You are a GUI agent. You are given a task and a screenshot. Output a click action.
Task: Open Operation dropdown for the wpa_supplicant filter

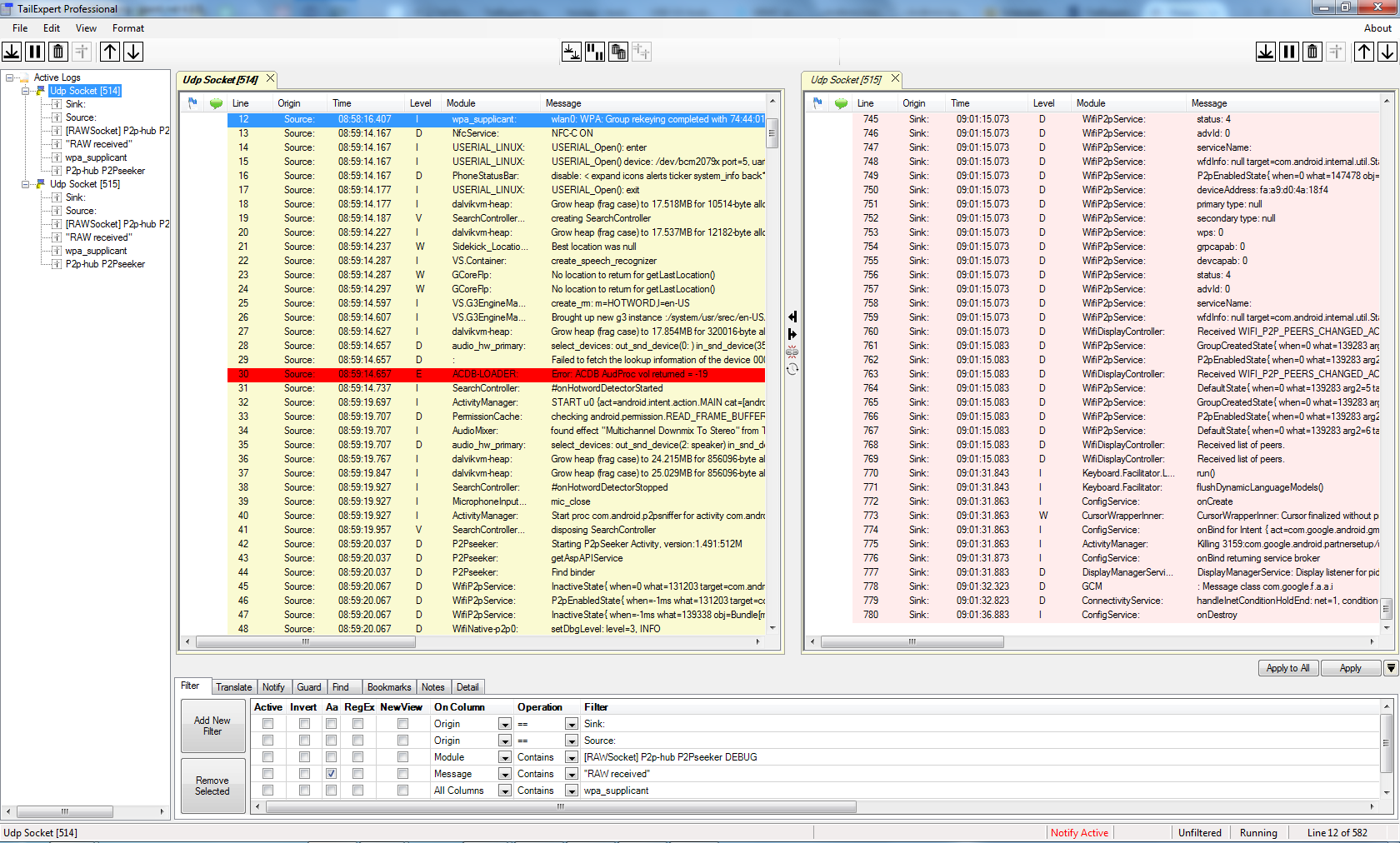click(x=571, y=791)
